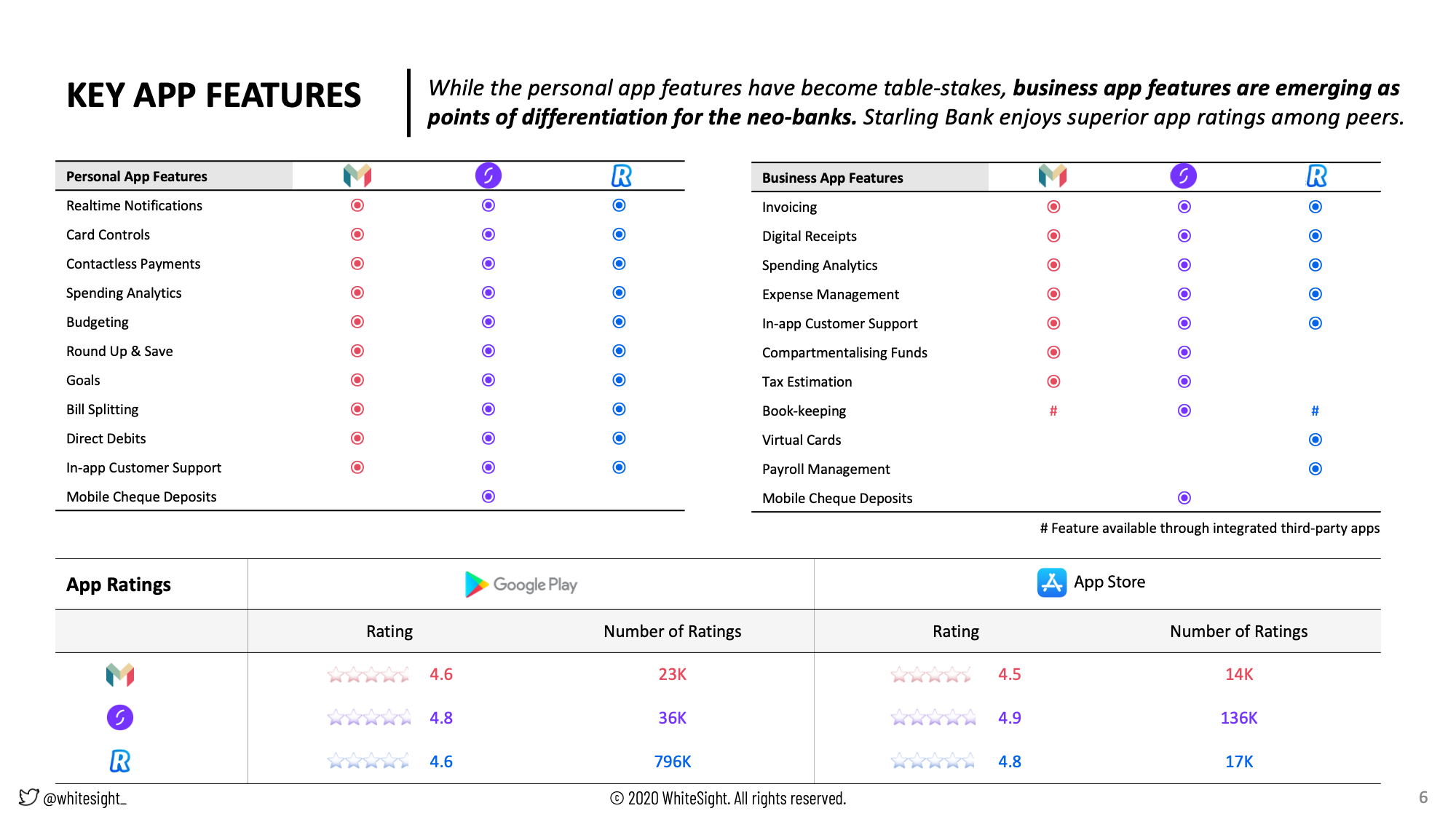Click the Business App Features column header
The width and height of the screenshot is (1456, 819).
click(832, 178)
